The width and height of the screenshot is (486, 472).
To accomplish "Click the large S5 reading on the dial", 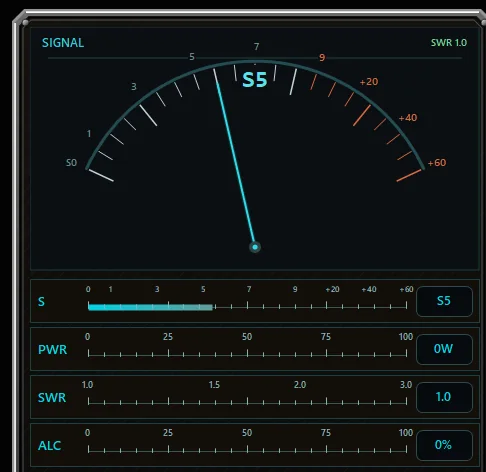I will (x=255, y=80).
